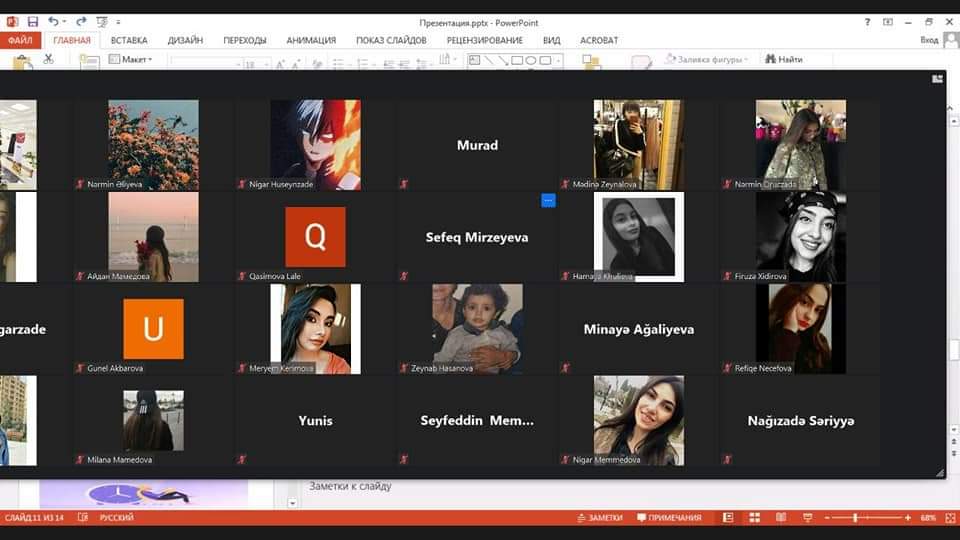Click the Minayə Ağaliyeva name tile
960x540 pixels.
pos(639,329)
